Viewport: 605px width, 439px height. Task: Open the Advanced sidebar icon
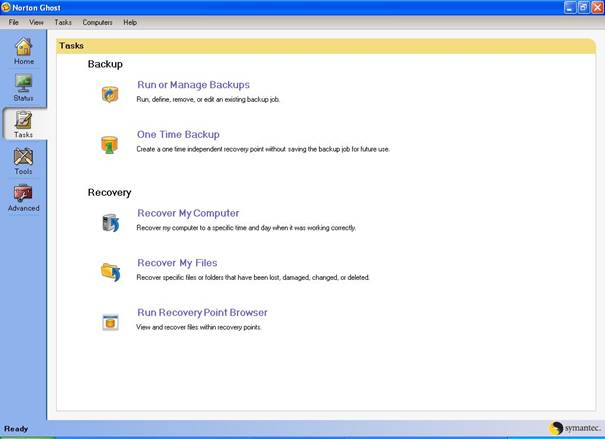point(24,198)
